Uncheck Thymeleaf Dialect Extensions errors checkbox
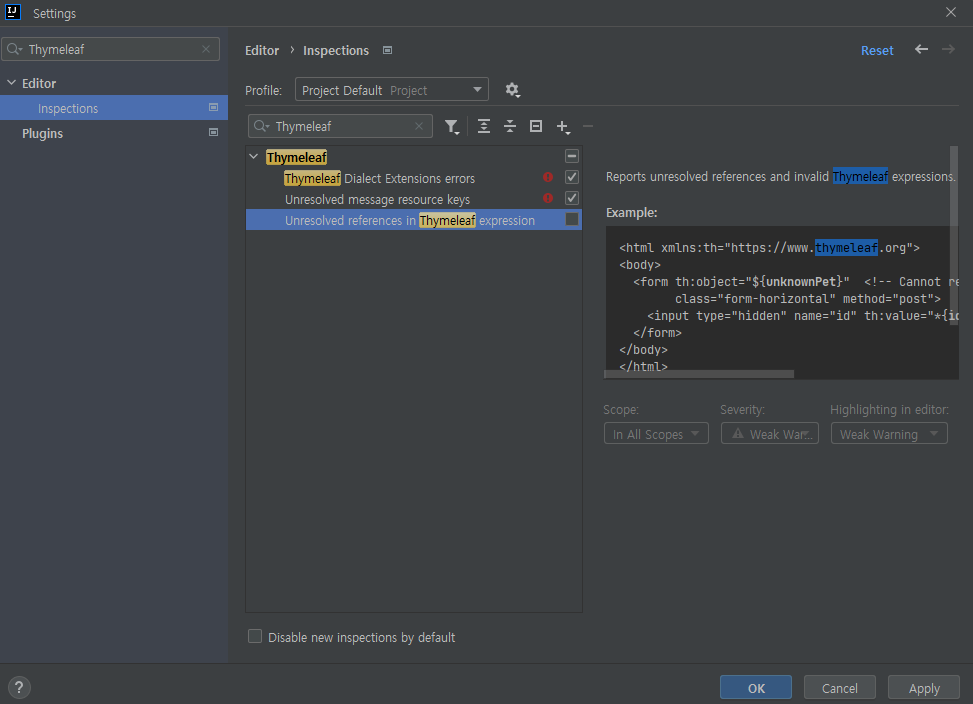Viewport: 973px width, 704px height. 572,177
